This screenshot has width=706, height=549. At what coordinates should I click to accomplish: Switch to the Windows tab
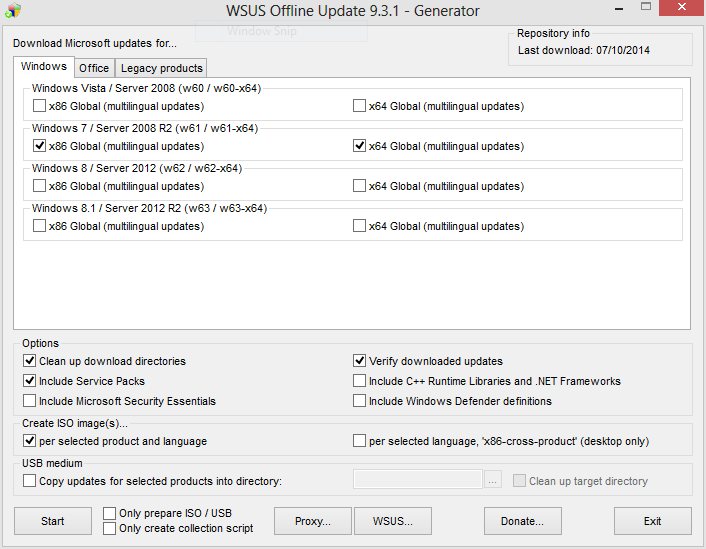click(44, 67)
